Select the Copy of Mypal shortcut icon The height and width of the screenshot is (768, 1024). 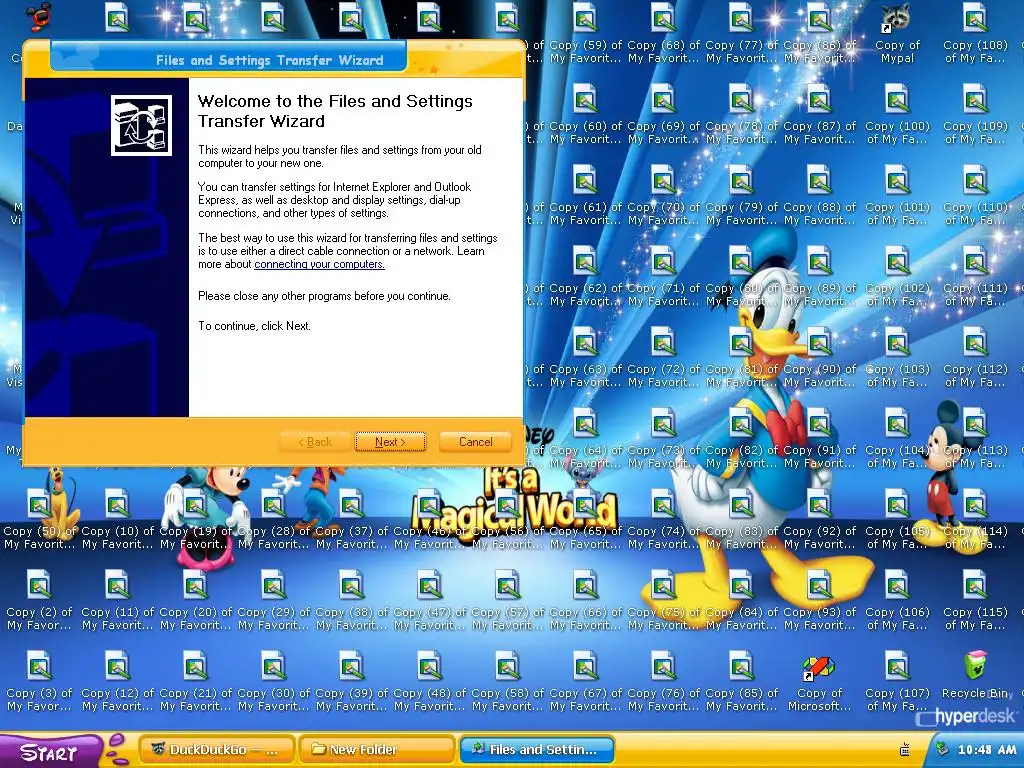[x=897, y=17]
